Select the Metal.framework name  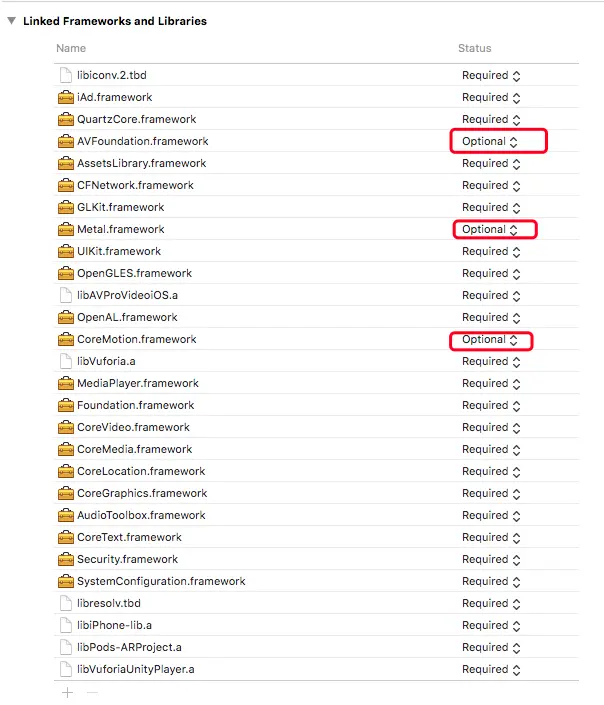point(121,229)
